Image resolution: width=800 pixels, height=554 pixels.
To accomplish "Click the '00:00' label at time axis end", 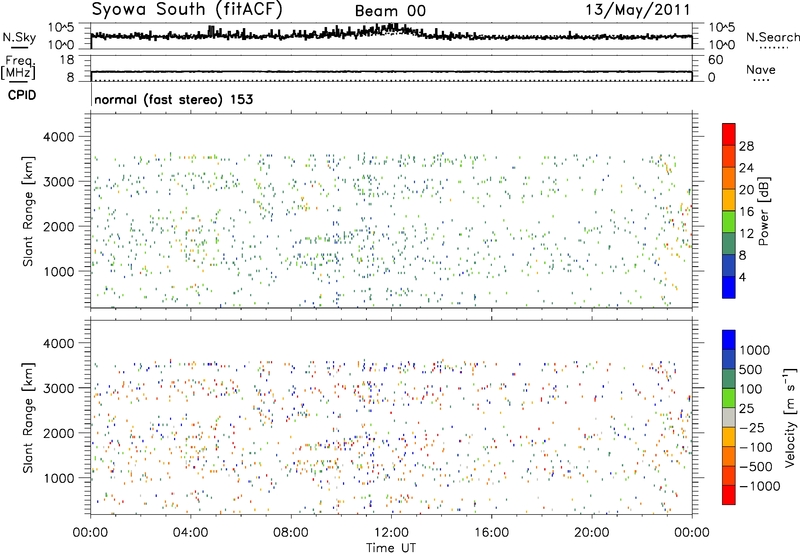I will [x=692, y=533].
